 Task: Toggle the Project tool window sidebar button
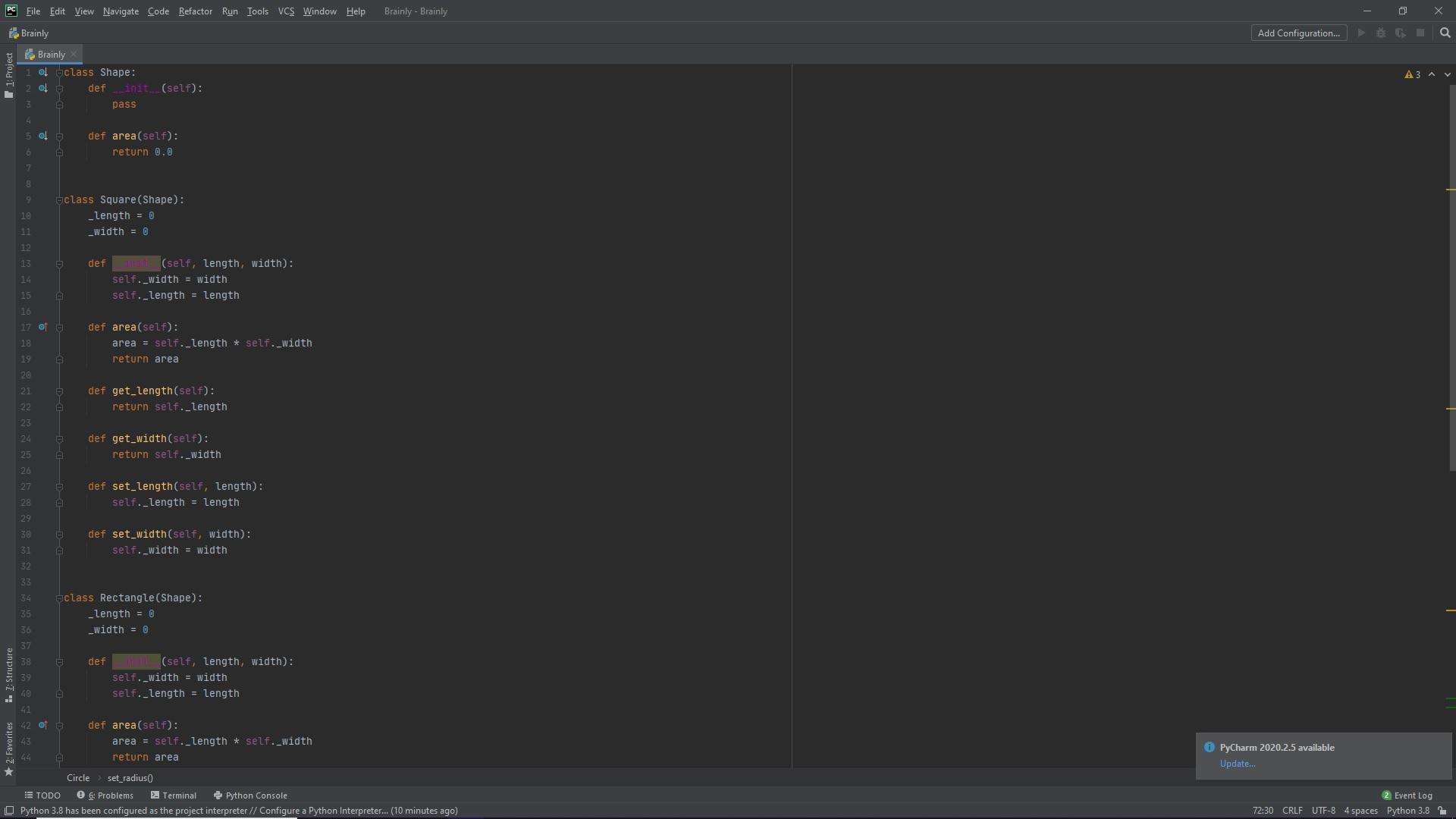[8, 74]
